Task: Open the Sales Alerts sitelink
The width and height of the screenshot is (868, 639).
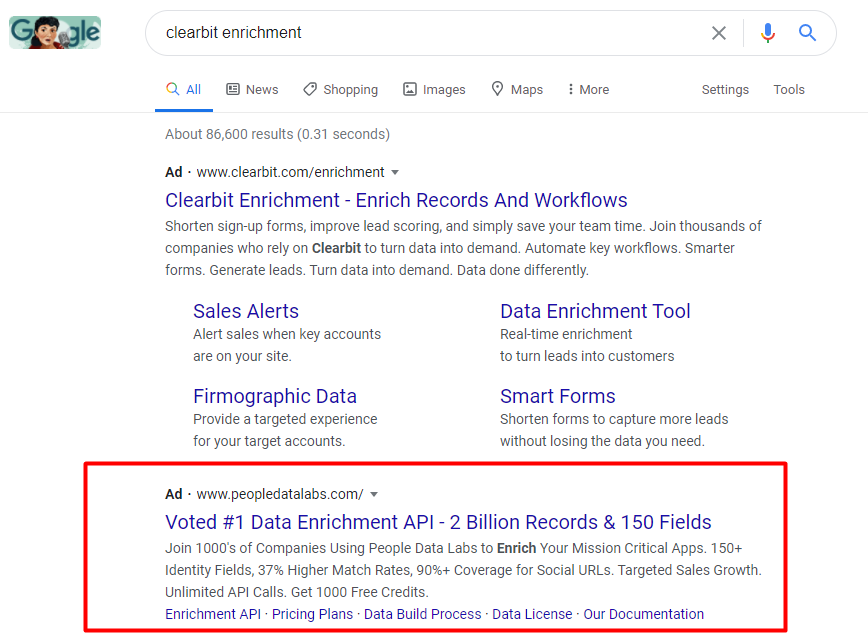Action: point(246,311)
